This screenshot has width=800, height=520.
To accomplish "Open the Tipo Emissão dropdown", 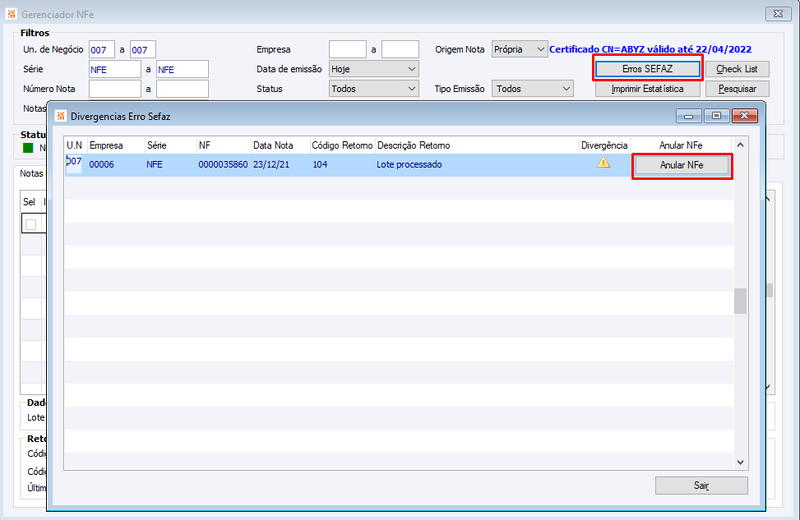I will tap(532, 89).
